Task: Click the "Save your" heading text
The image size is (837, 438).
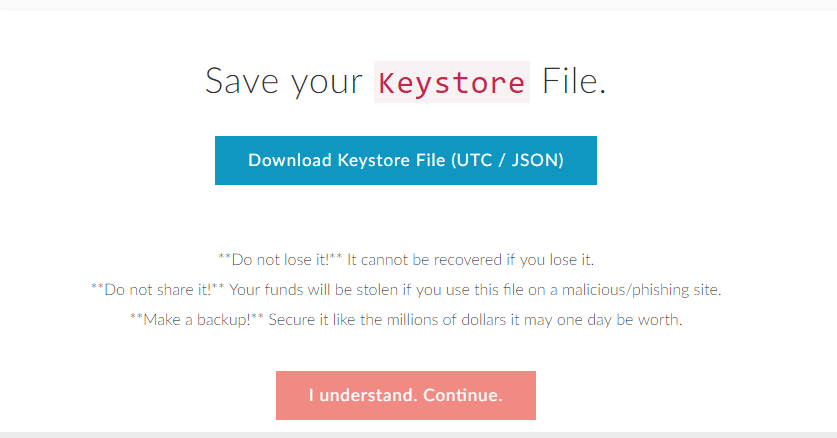Action: (284, 82)
